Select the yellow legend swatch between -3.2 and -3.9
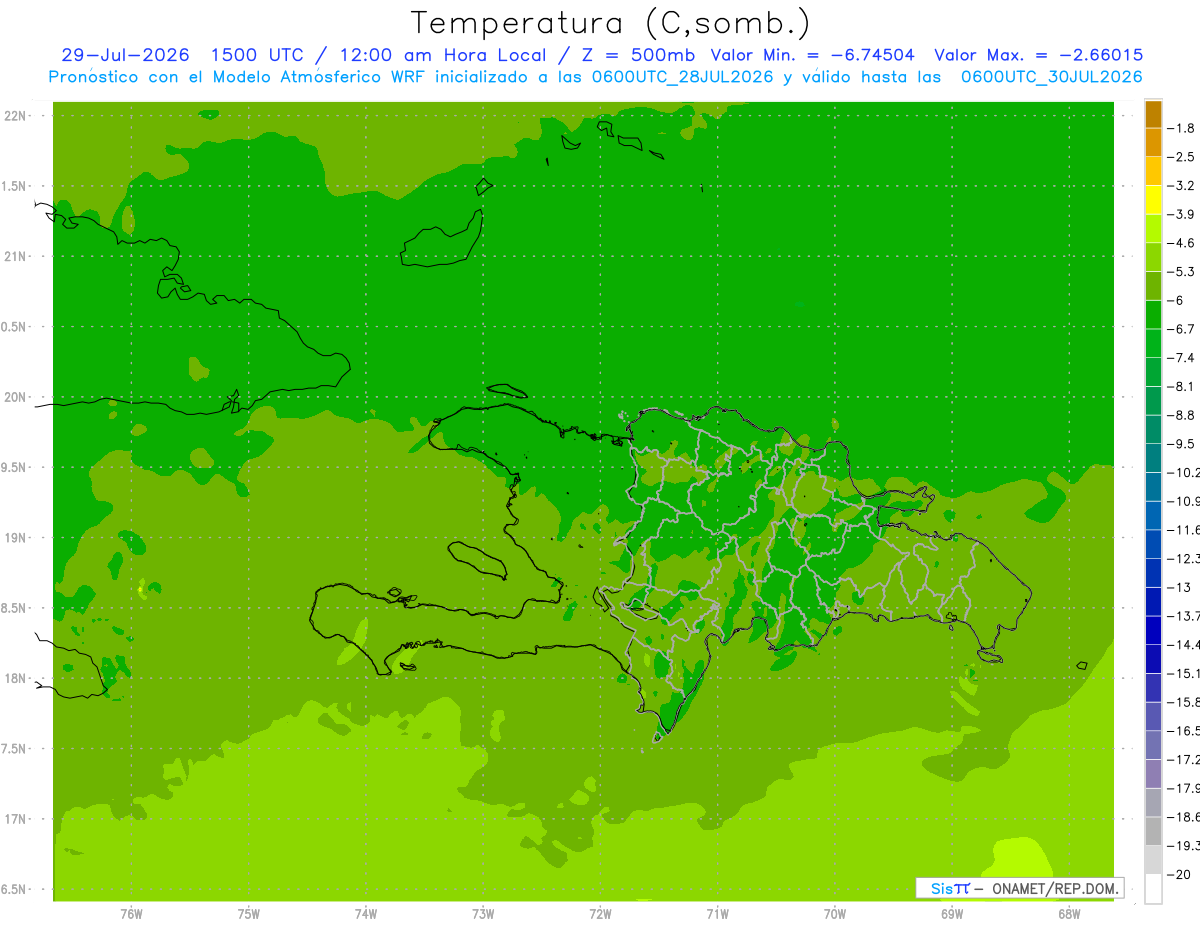1200x927 pixels. 1153,200
